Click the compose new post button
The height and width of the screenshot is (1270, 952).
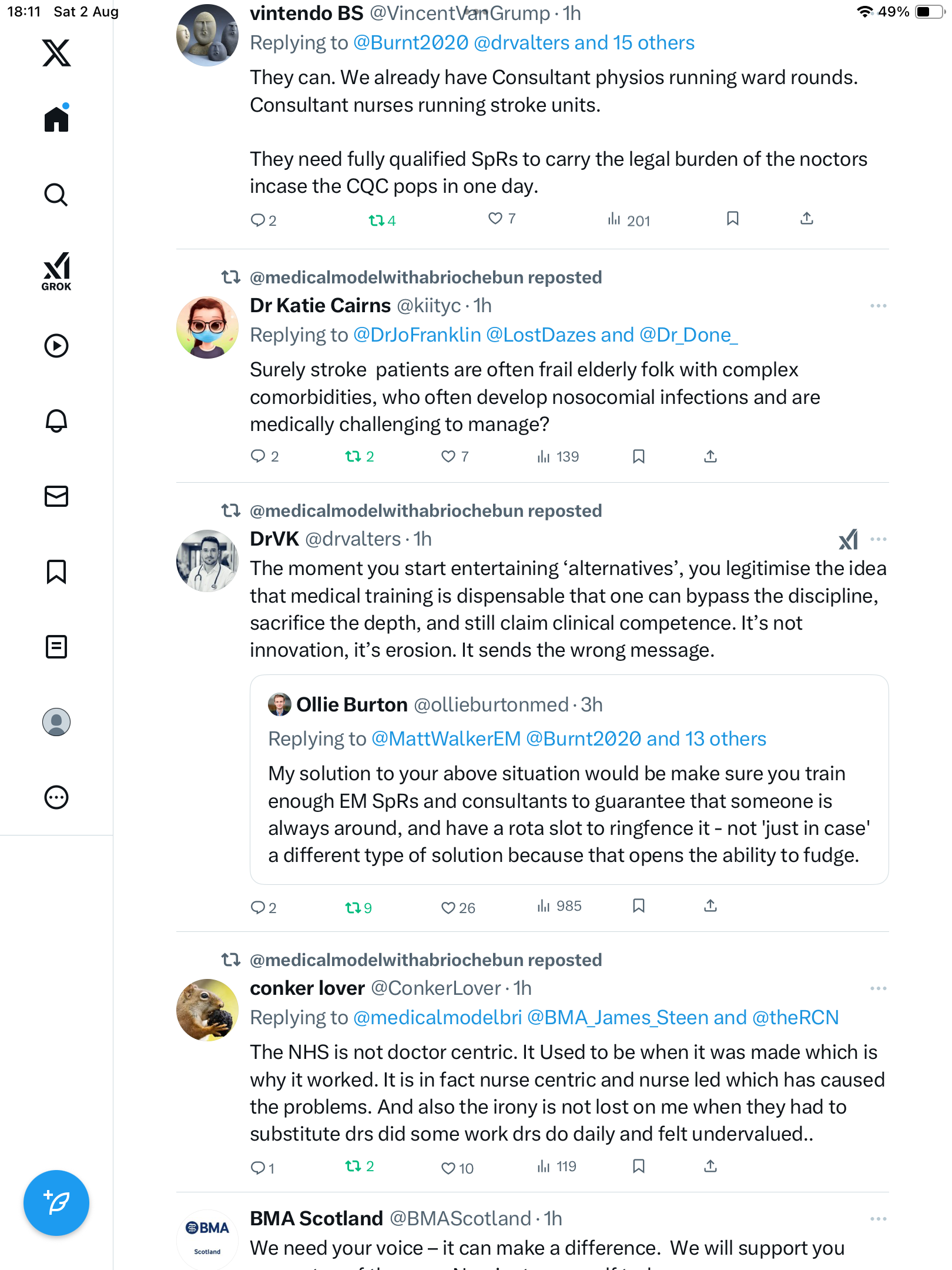tap(56, 1202)
